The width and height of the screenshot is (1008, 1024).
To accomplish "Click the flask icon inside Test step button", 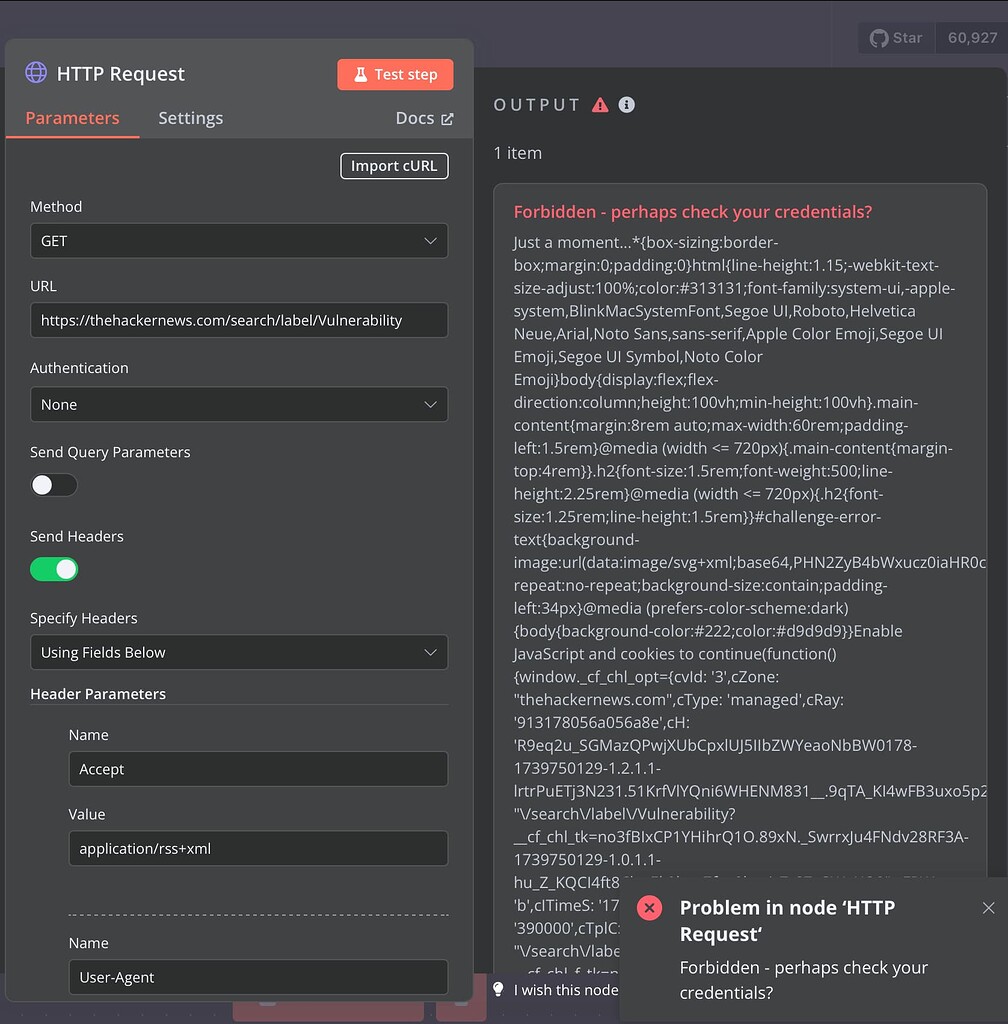I will point(360,74).
